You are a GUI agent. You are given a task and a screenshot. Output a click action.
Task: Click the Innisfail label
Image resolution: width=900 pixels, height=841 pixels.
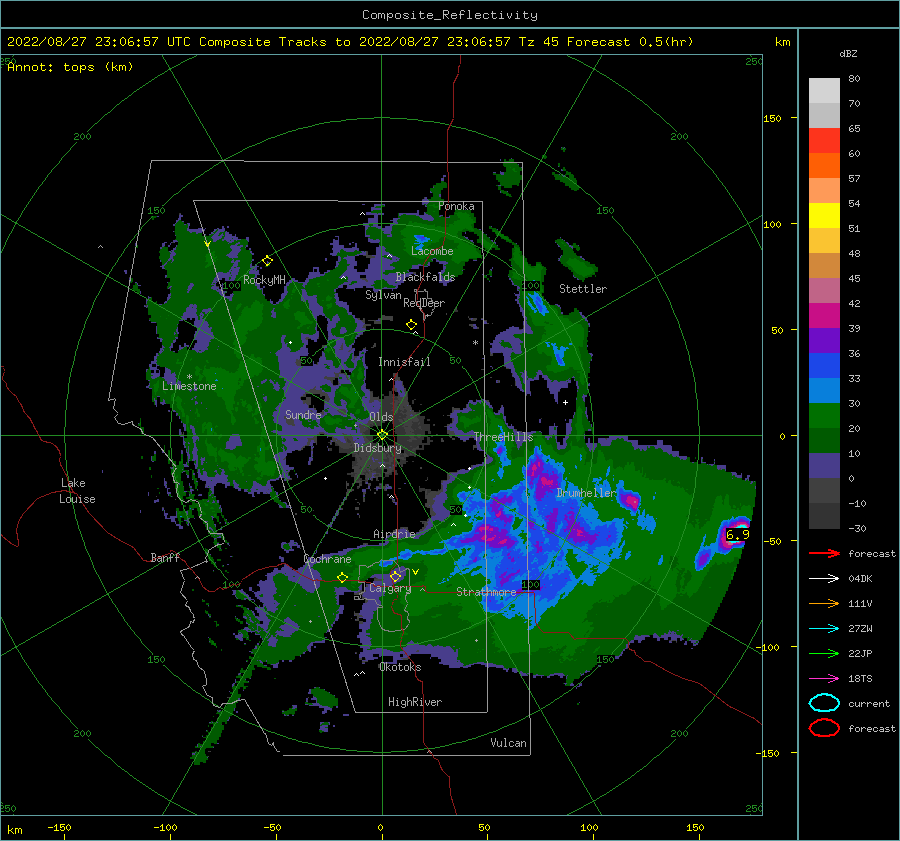click(x=404, y=362)
